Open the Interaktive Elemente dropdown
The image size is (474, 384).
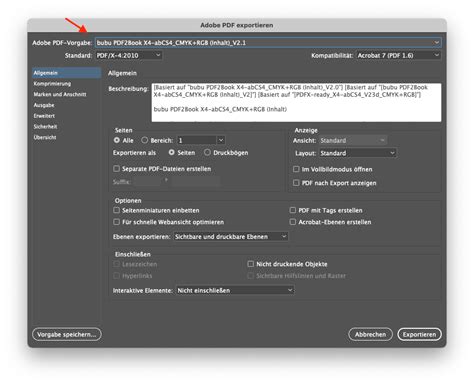(235, 290)
